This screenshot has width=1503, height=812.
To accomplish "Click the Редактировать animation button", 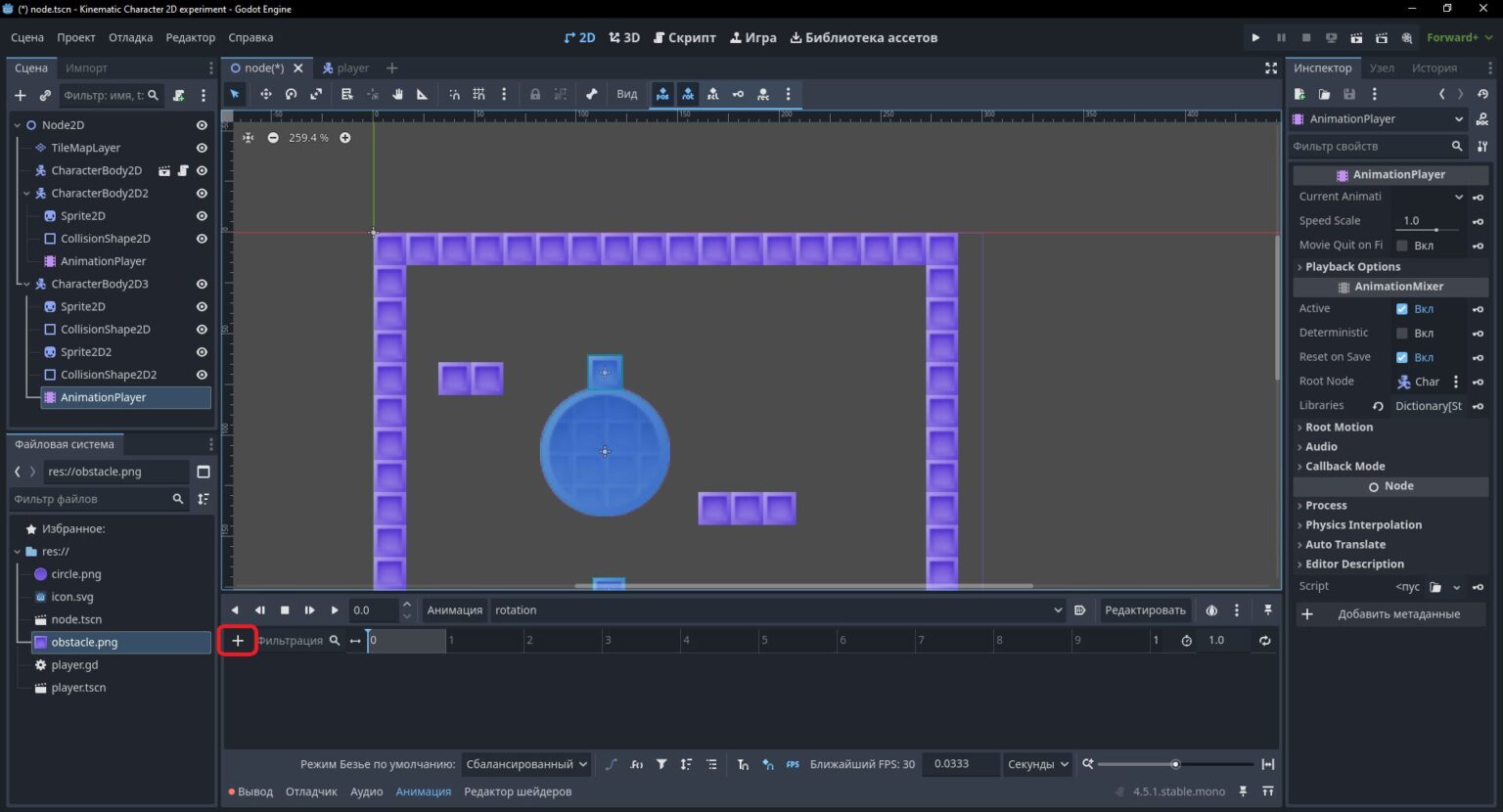I will [1145, 609].
